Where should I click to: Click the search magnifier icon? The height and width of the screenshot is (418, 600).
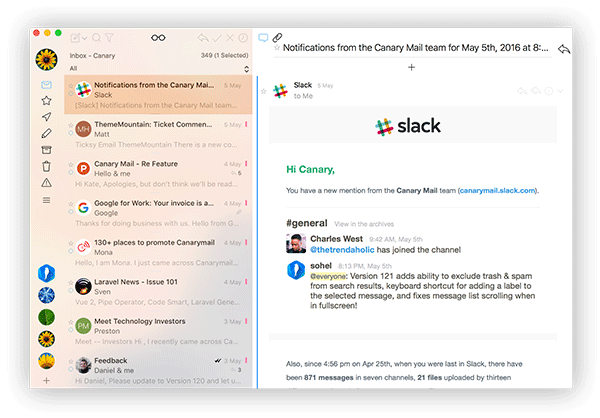(x=96, y=38)
